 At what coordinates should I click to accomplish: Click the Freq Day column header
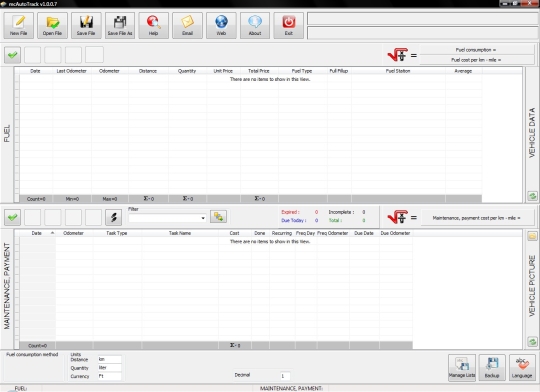305,233
